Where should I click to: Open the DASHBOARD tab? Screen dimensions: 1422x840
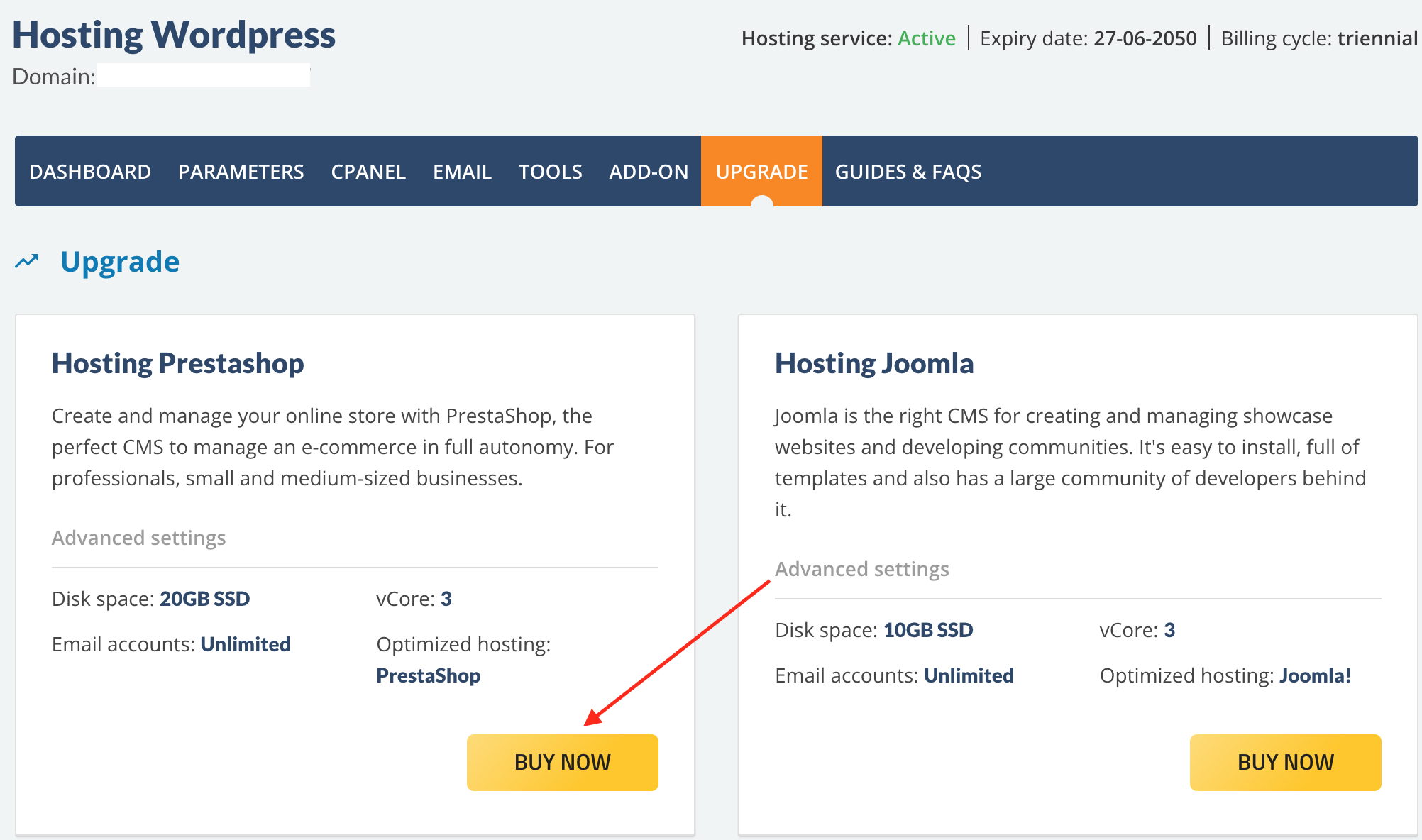coord(90,172)
